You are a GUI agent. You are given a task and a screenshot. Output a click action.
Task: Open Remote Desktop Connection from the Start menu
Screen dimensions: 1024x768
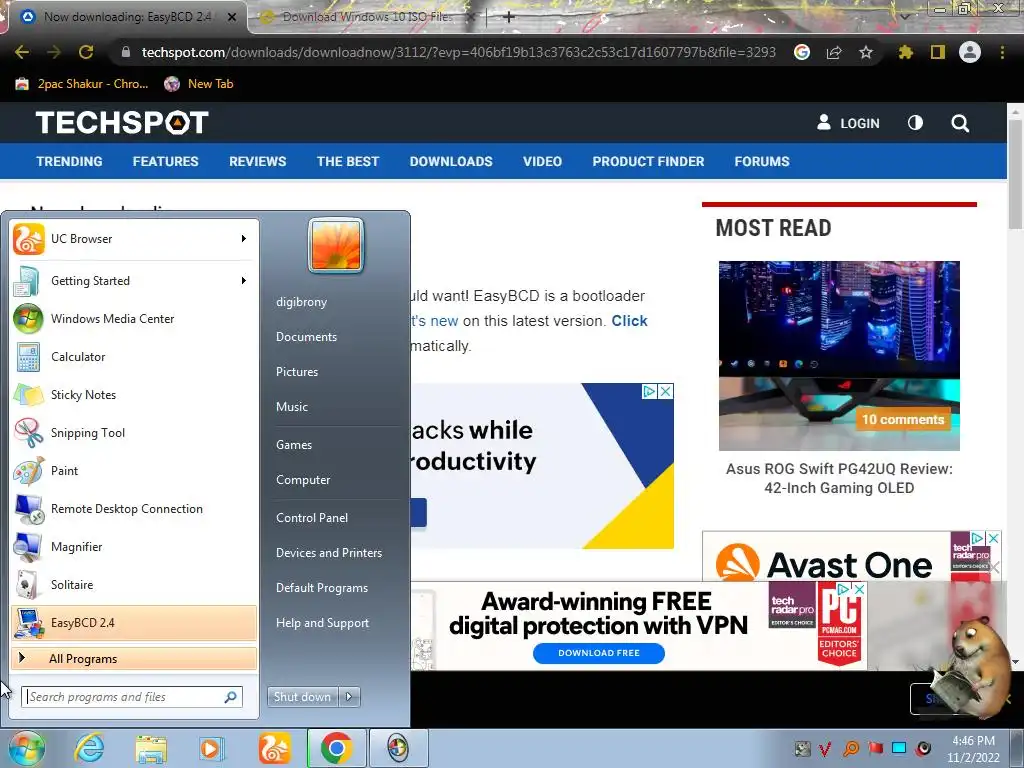click(x=133, y=509)
